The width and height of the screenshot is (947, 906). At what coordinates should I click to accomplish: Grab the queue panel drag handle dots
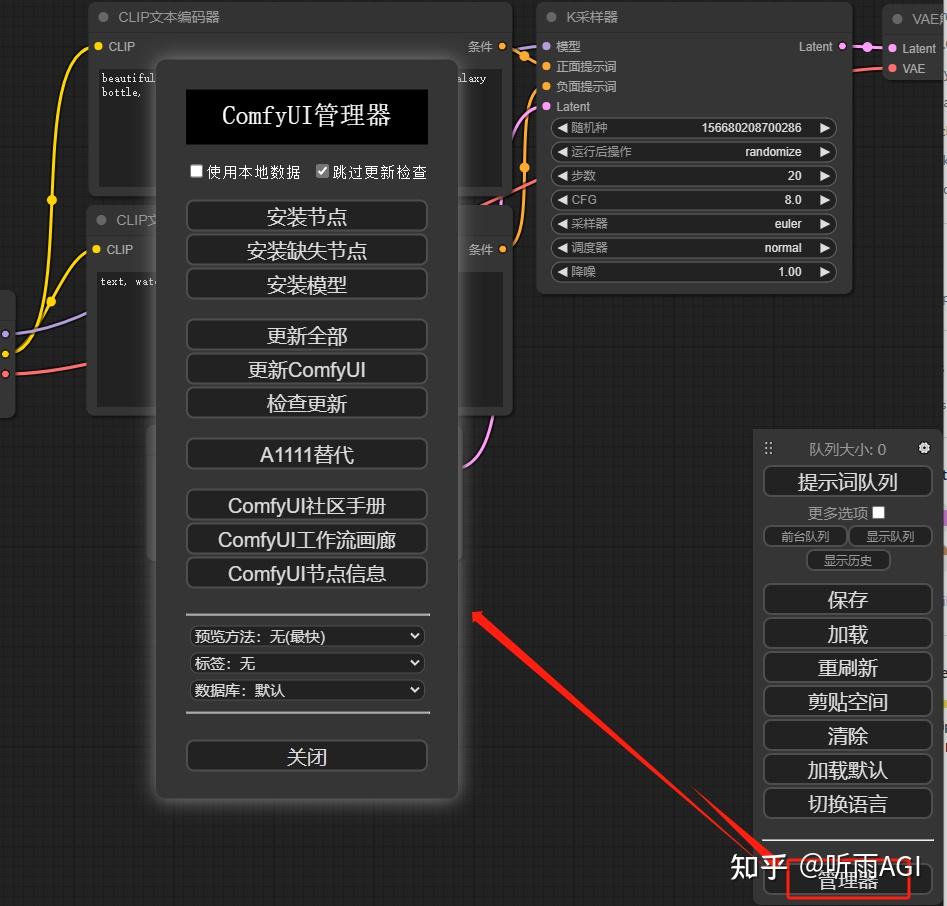pyautogui.click(x=768, y=448)
